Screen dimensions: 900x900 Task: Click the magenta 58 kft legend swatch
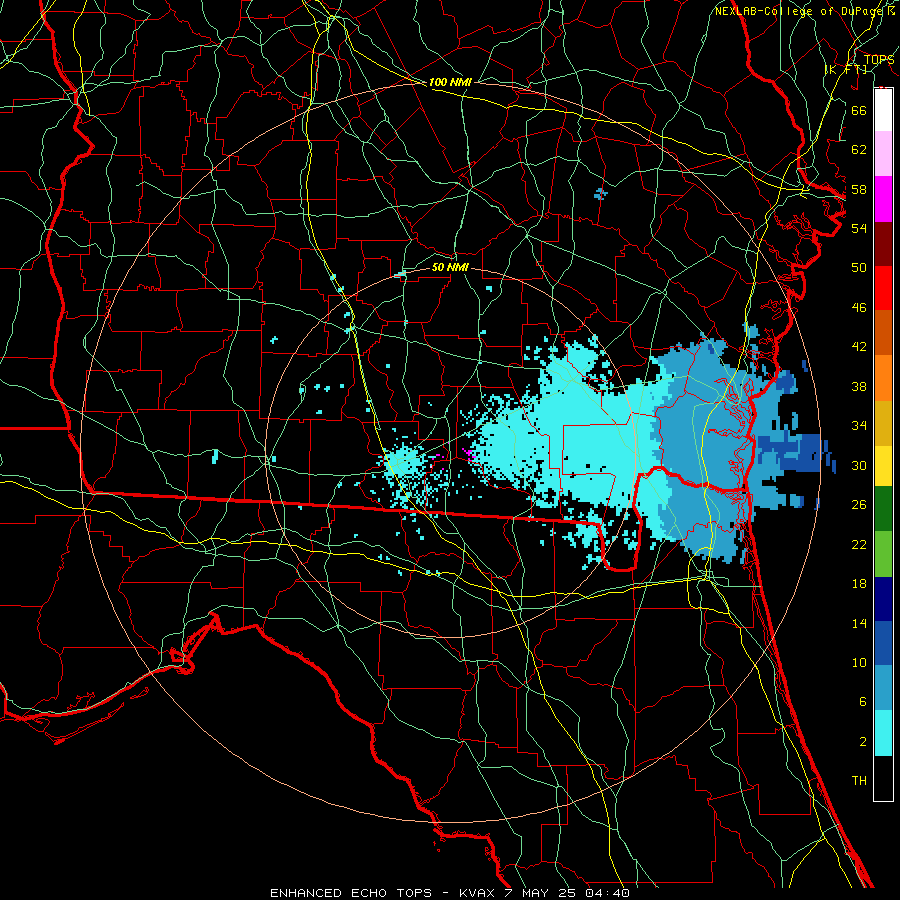883,199
